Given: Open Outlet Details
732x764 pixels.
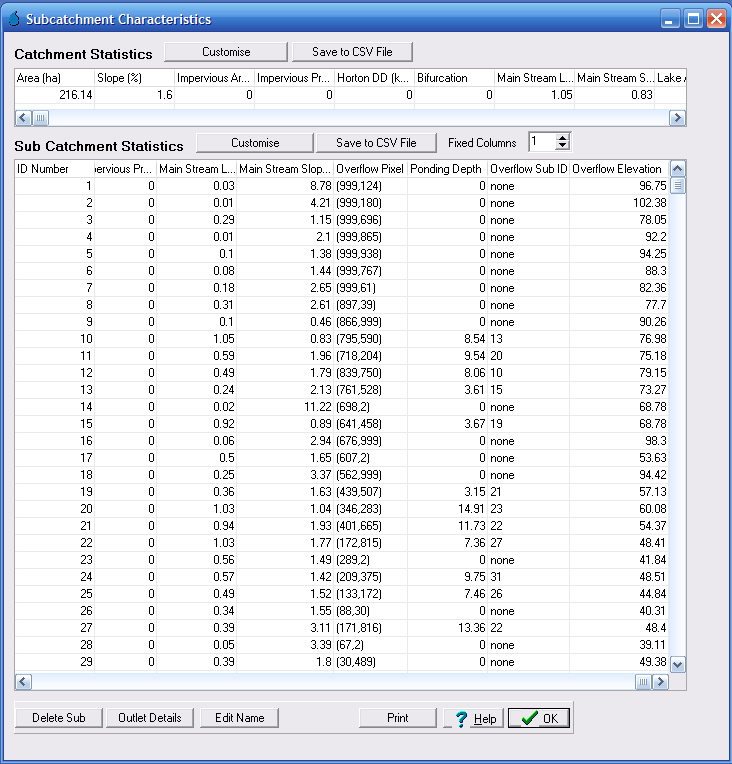Looking at the screenshot, I should coord(150,718).
